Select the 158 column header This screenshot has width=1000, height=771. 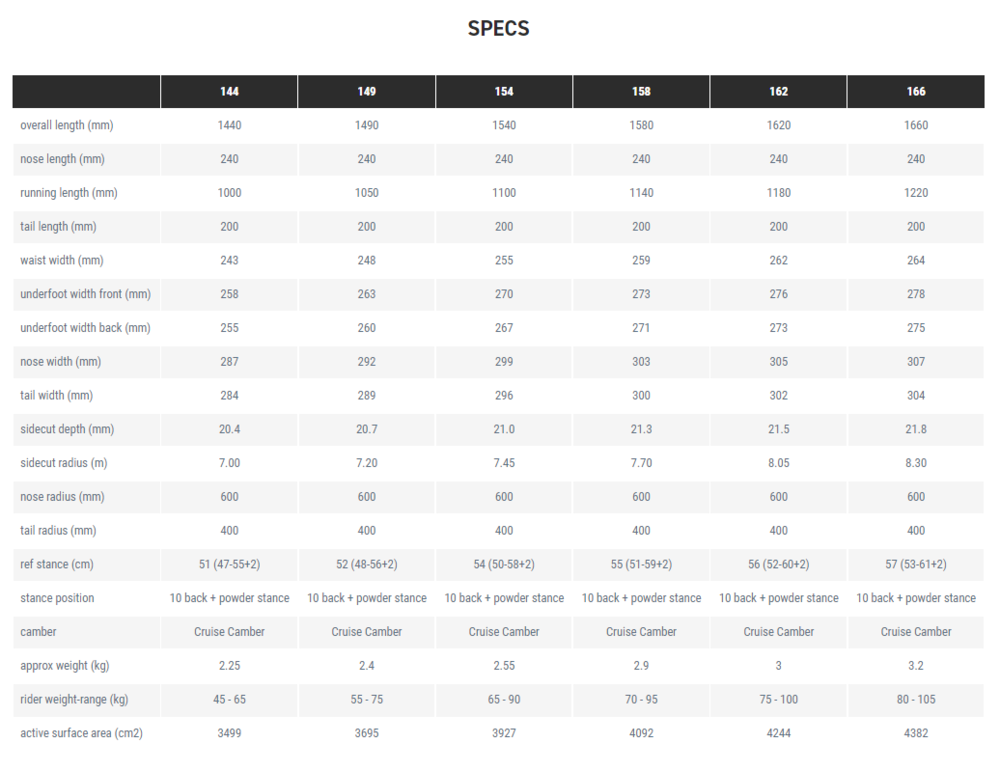(641, 92)
